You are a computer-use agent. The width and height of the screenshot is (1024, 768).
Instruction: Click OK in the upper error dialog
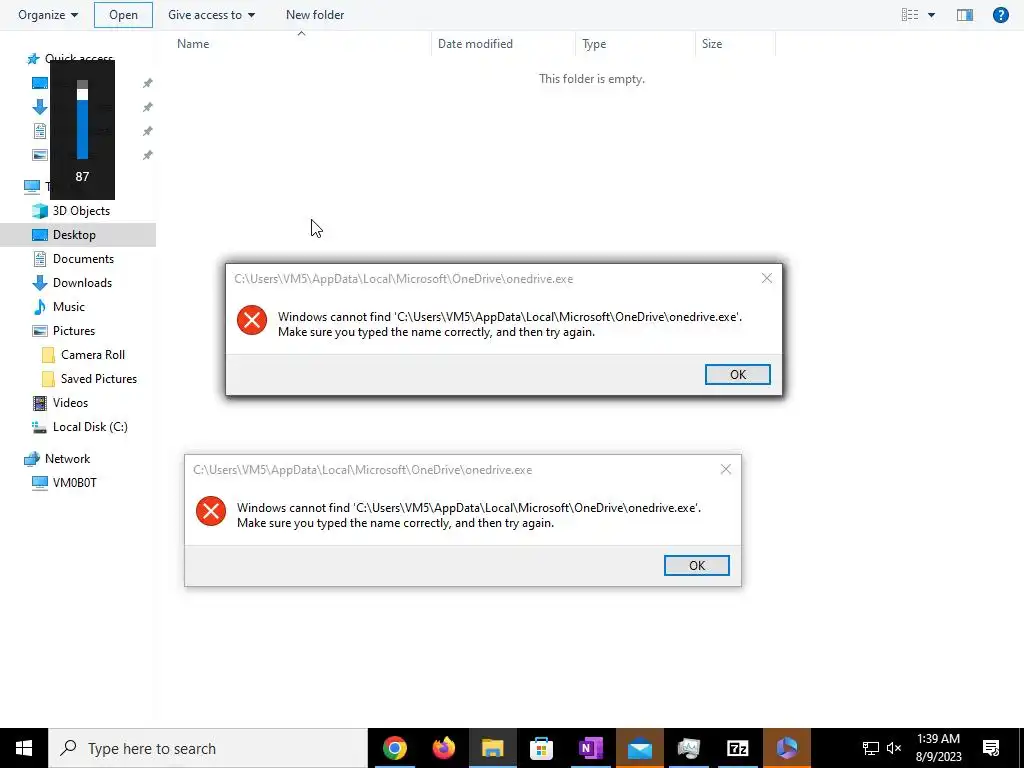tap(737, 375)
